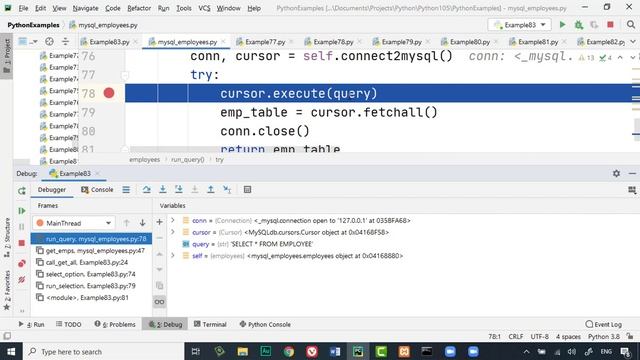Viewport: 640px width, 360px height.
Task: Start debugging with the bug icon
Action: [x=578, y=25]
